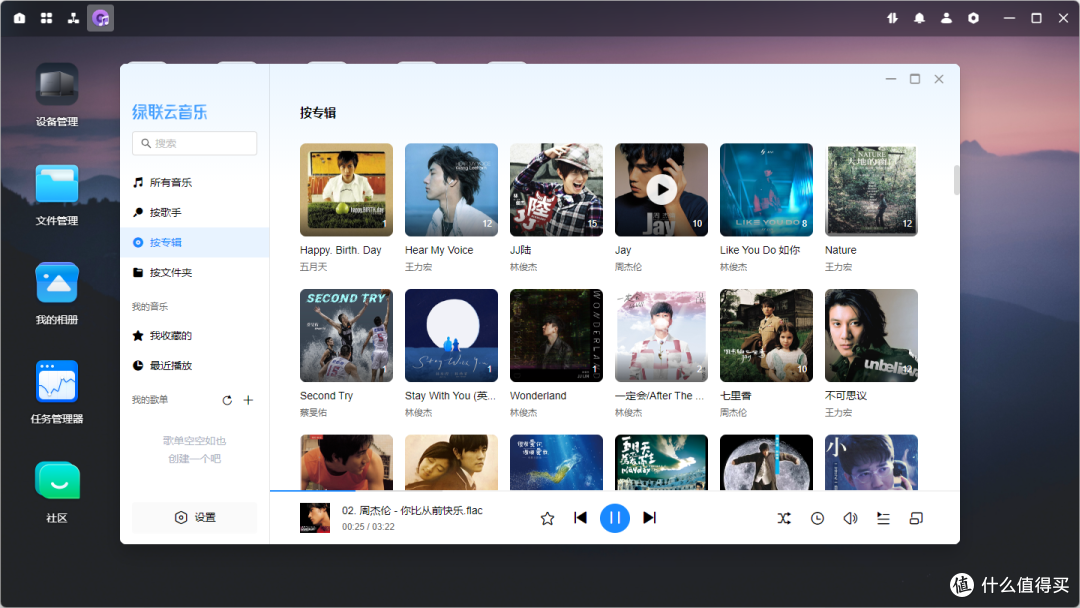Click album title text Wonderland
Viewport: 1080px width, 608px height.
click(x=538, y=396)
